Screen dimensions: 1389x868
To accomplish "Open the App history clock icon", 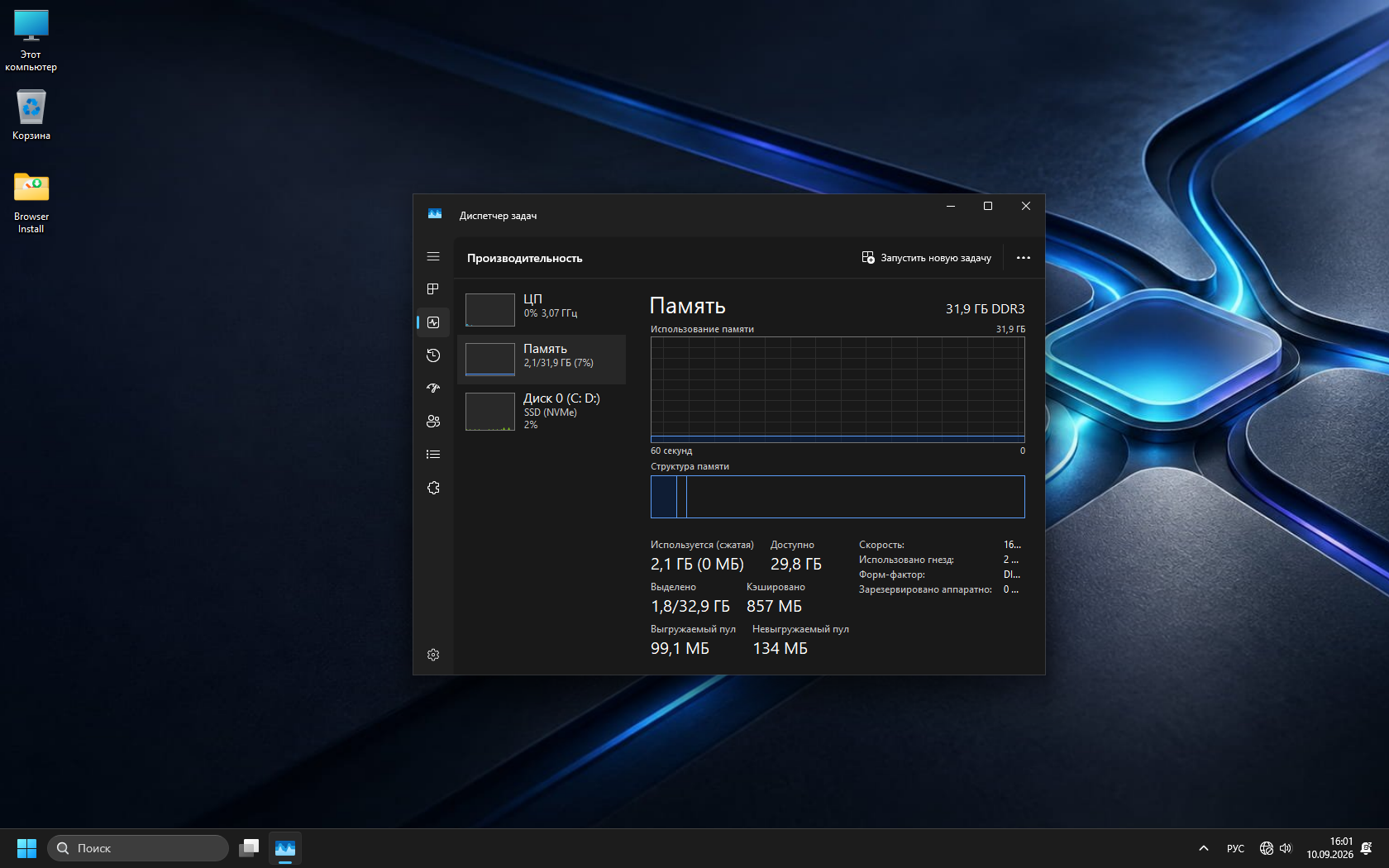I will pos(433,355).
